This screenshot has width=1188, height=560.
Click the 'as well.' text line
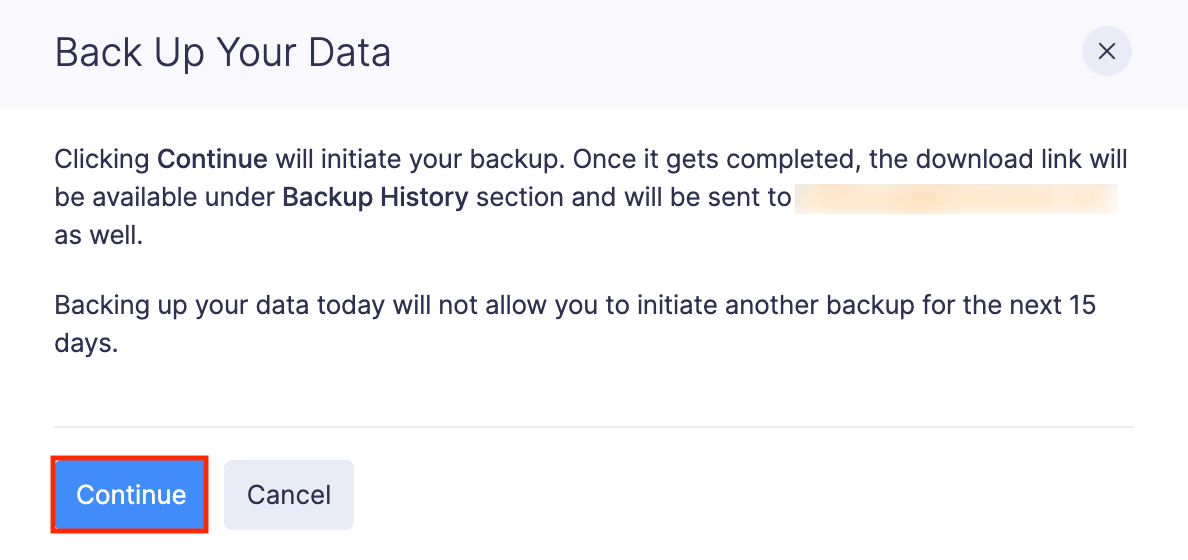99,236
